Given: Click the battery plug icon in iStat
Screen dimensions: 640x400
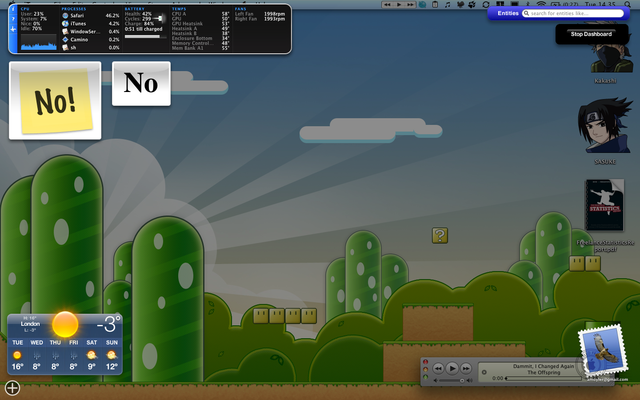Looking at the screenshot, I should 160,18.
